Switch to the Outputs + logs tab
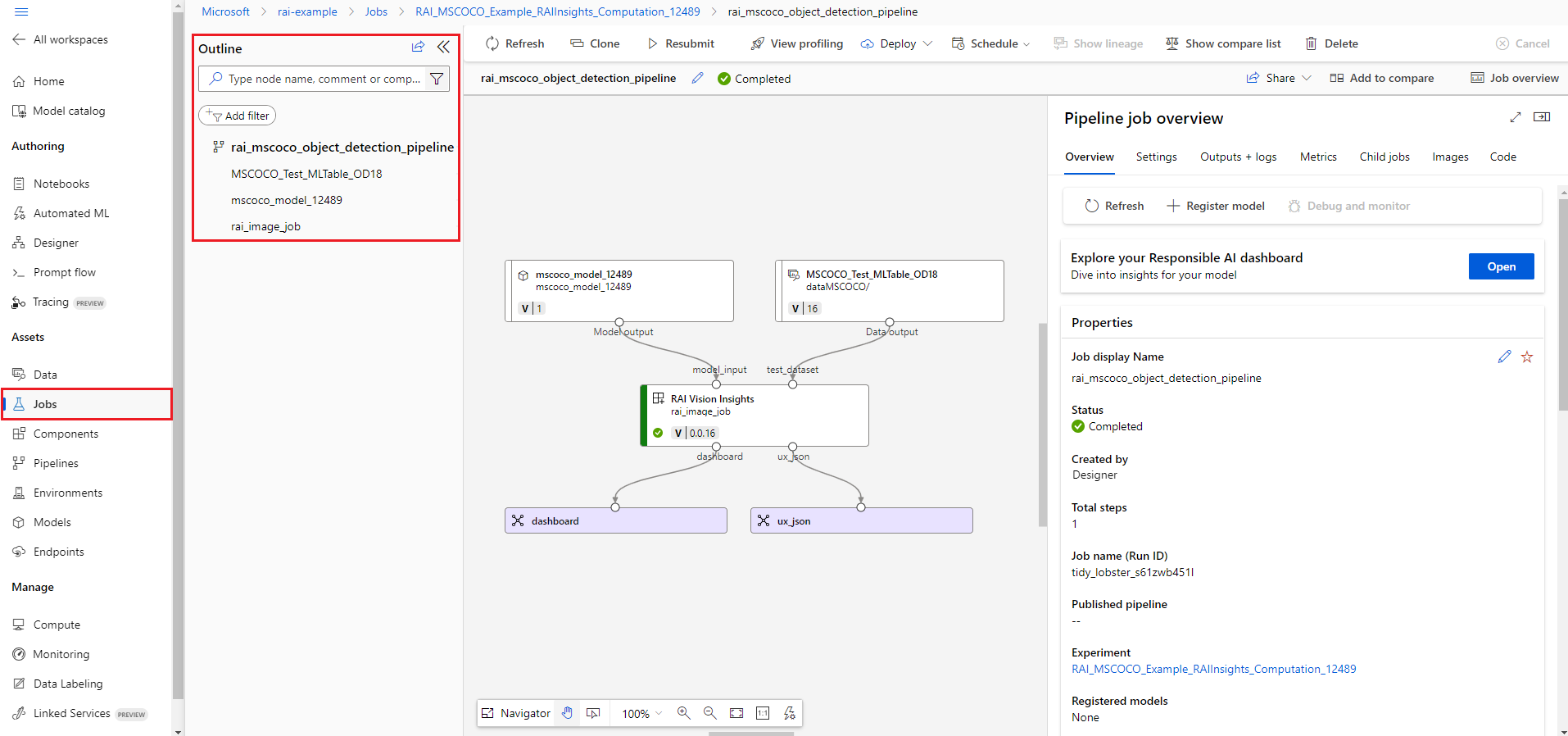This screenshot has width=1568, height=736. tap(1238, 157)
